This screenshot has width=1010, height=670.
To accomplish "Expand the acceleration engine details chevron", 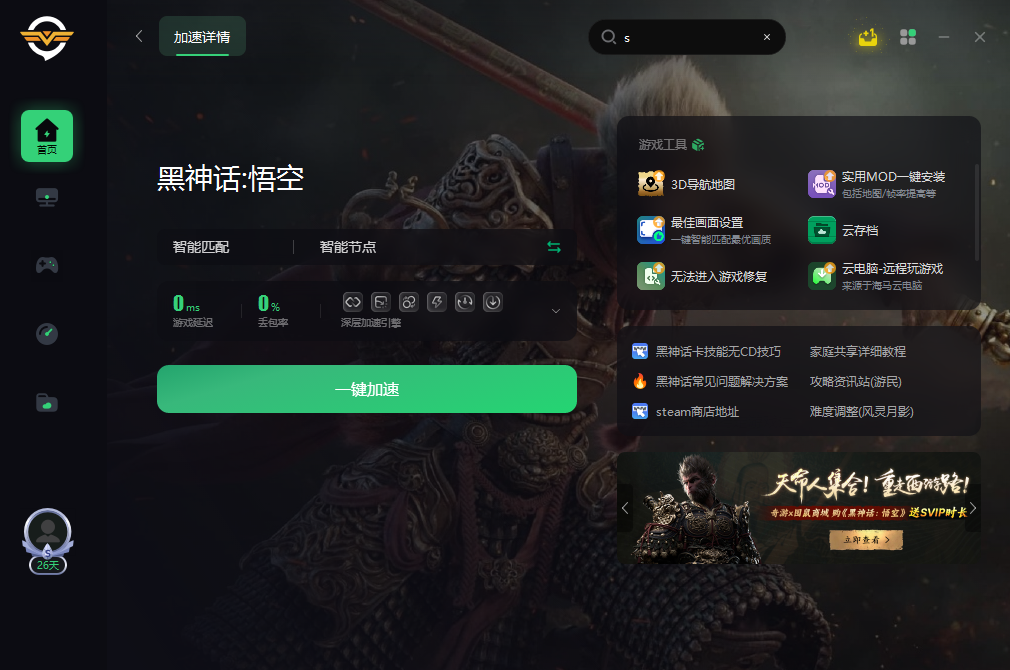I will [x=556, y=311].
